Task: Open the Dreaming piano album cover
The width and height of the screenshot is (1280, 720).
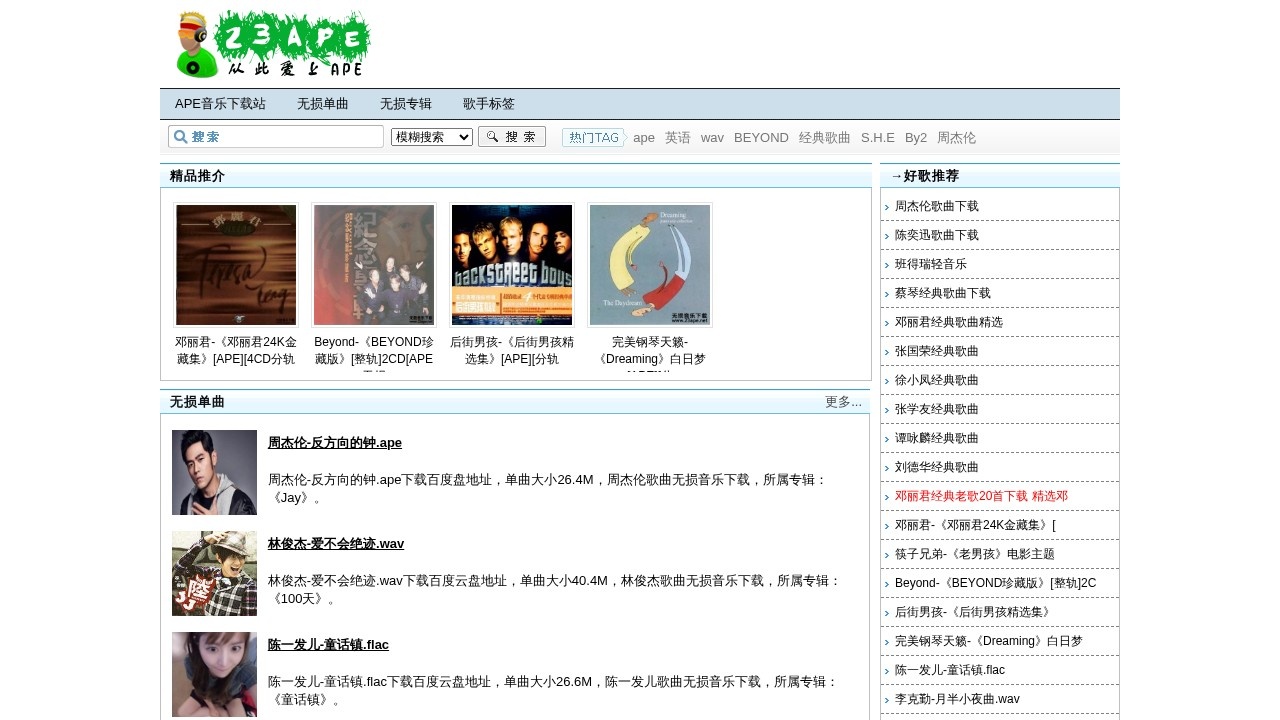Action: point(650,265)
